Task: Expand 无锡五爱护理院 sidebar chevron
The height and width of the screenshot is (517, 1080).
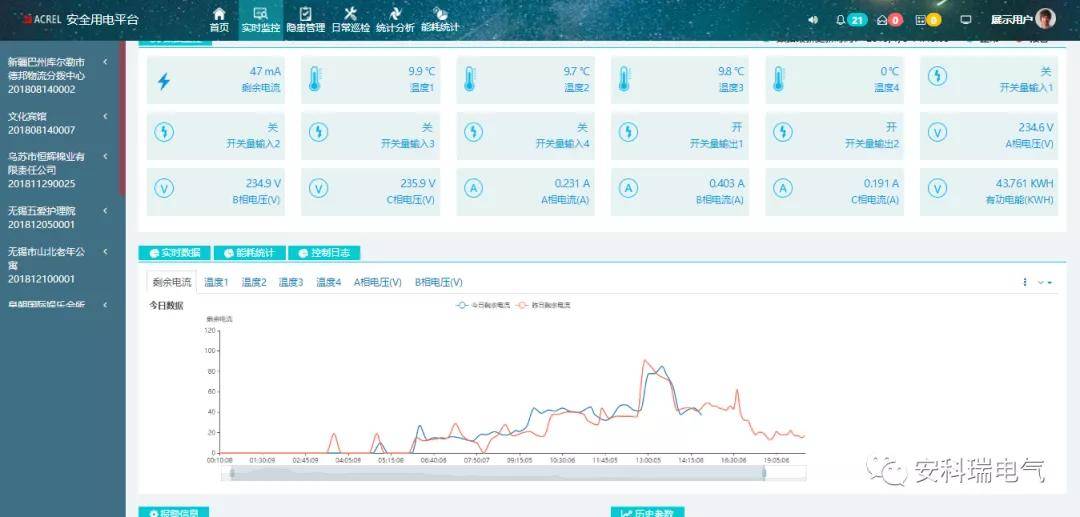Action: click(105, 211)
